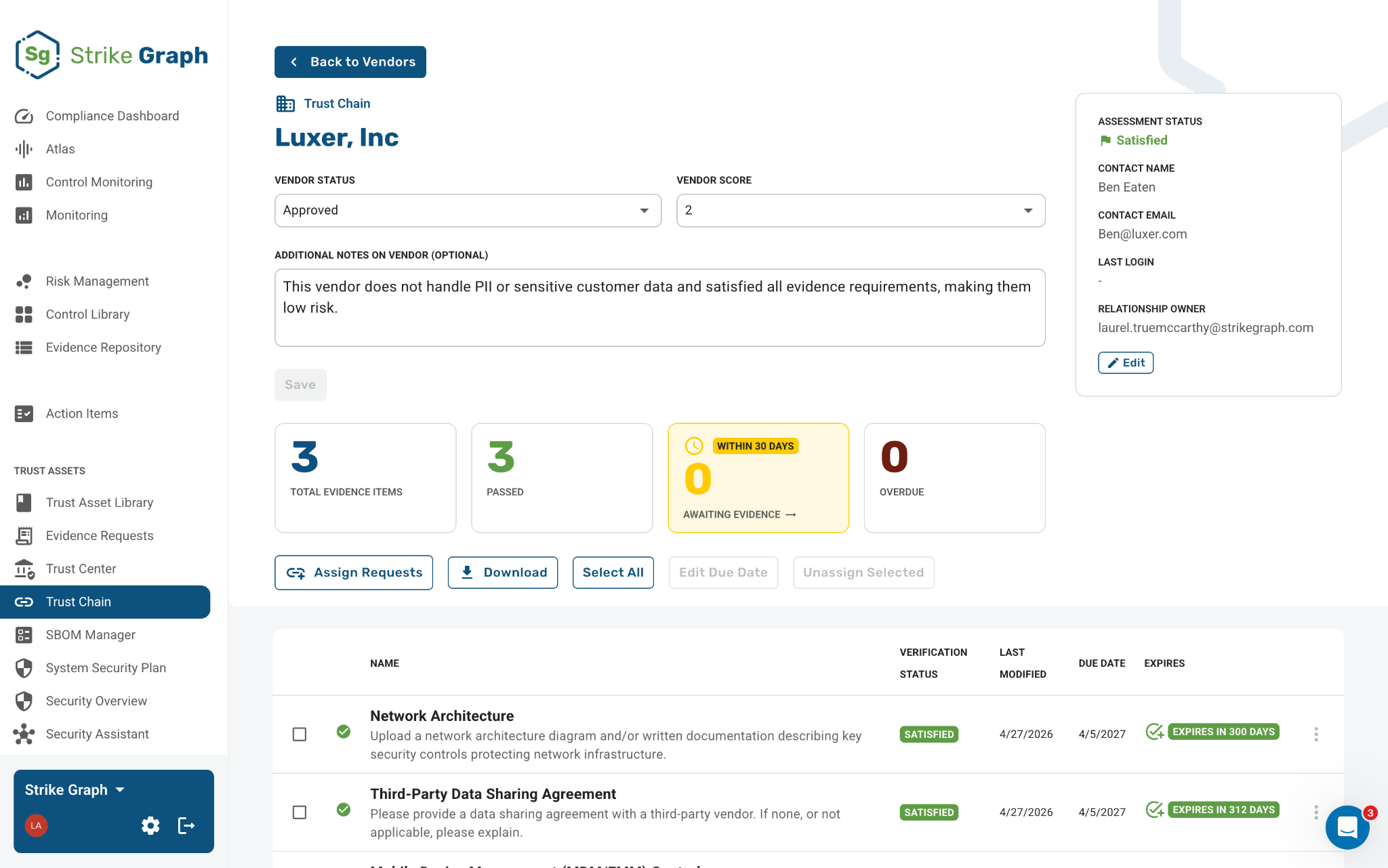Click the Unassign Selected button

(x=863, y=573)
